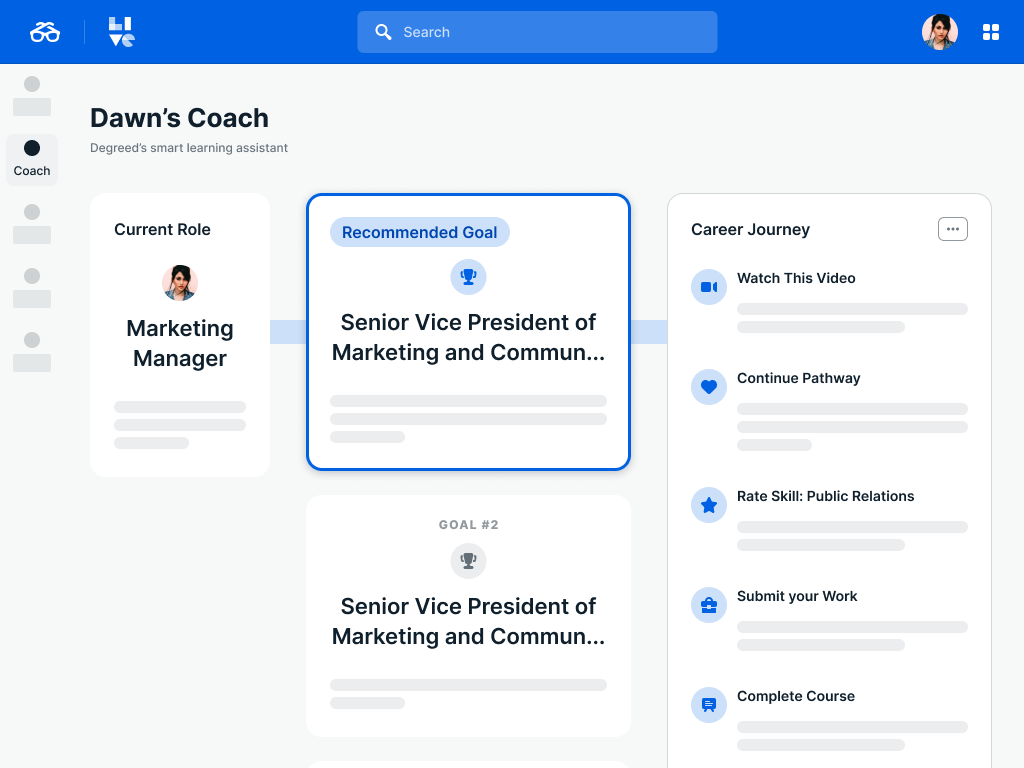The image size is (1024, 768).
Task: Click the briefcase icon for Submit your Work
Action: click(709, 605)
